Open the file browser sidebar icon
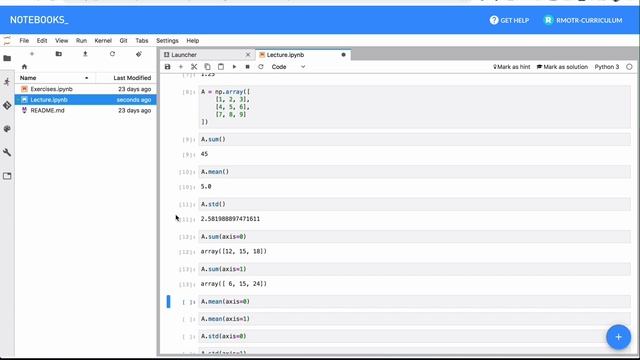Image resolution: width=640 pixels, height=360 pixels. (7, 58)
